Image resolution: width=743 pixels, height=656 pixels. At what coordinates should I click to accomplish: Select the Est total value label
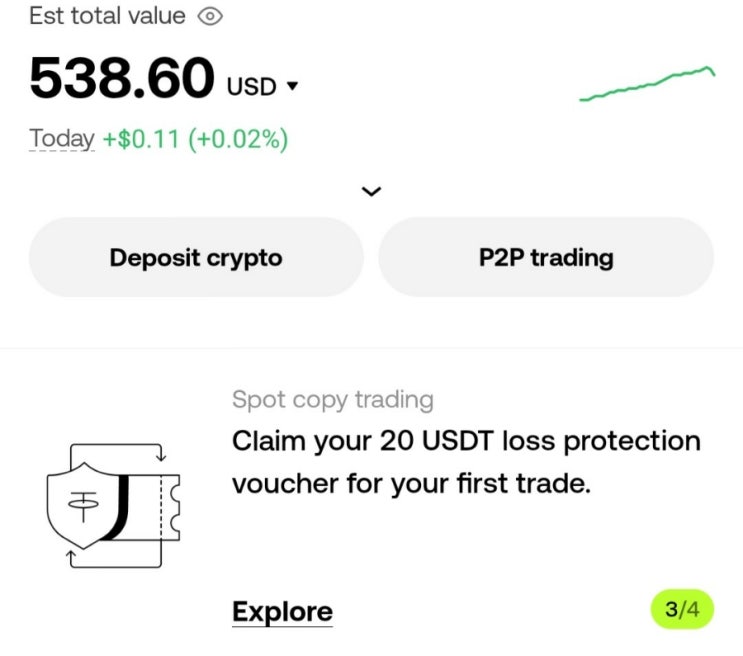(x=107, y=16)
